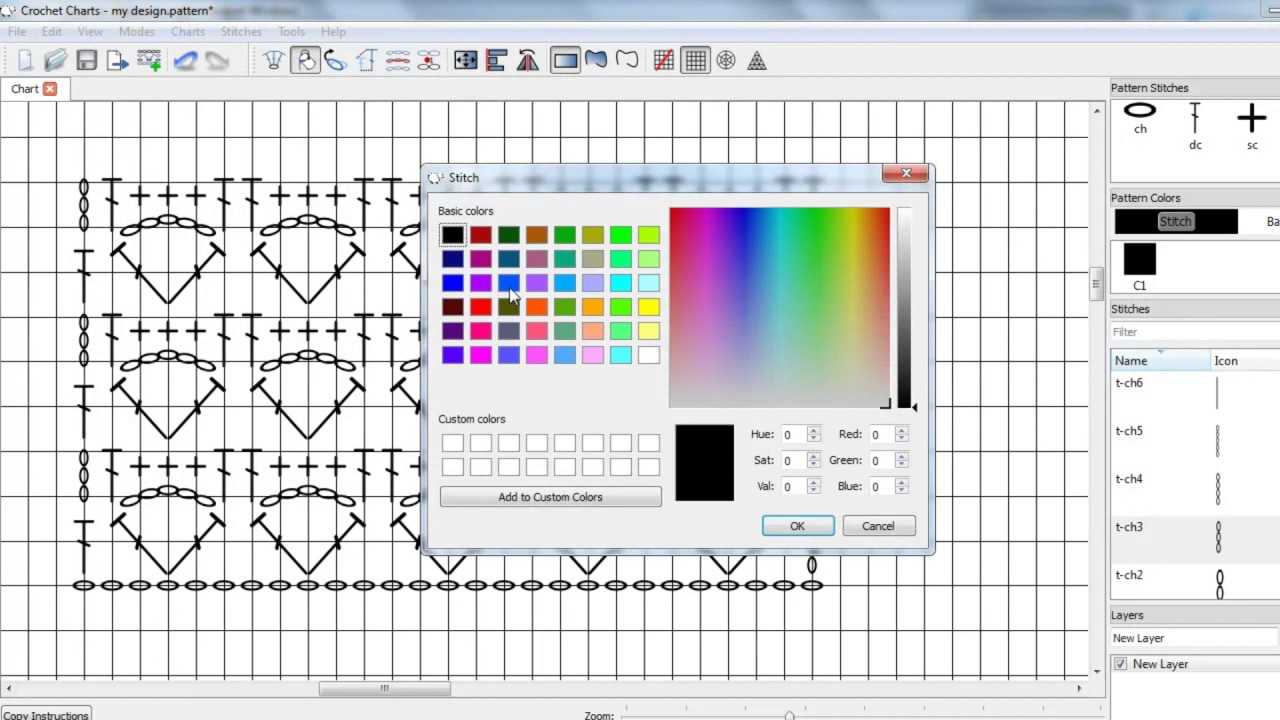Screen dimensions: 1280x720
Task: Open the Stitches menu
Action: click(241, 32)
